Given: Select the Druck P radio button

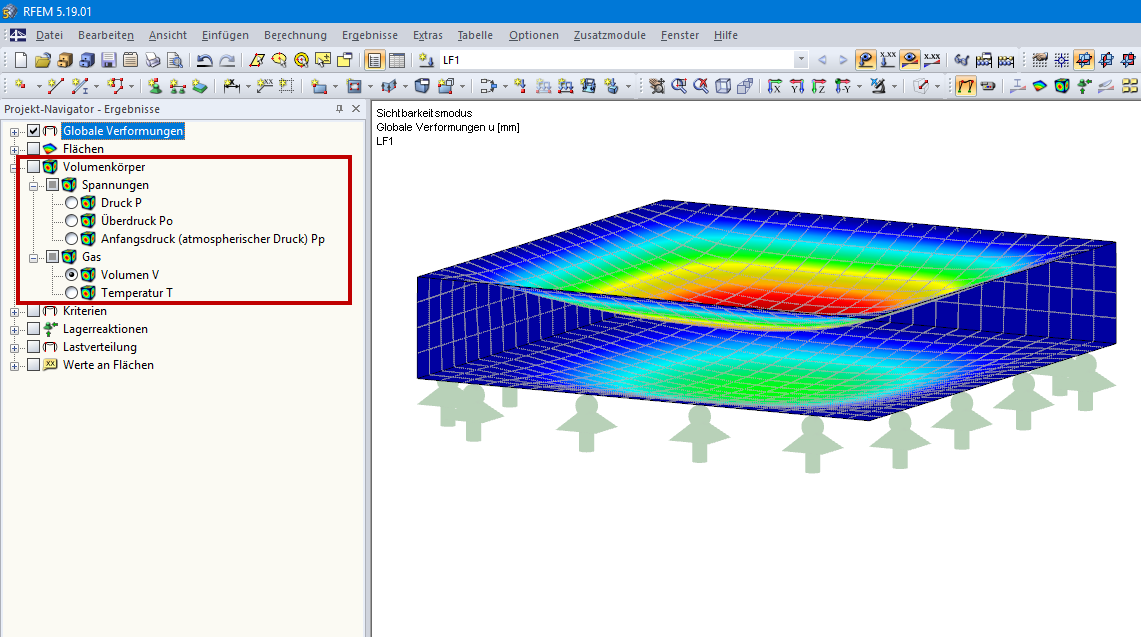Looking at the screenshot, I should tap(71, 202).
